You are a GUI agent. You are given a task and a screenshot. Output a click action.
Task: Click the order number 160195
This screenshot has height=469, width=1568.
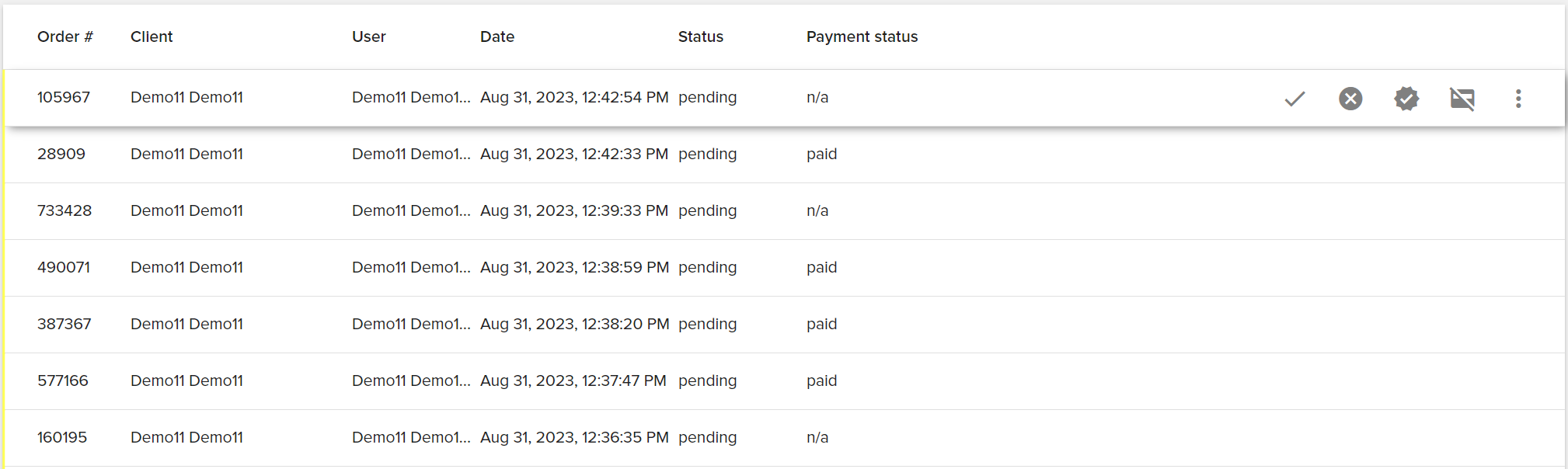point(62,437)
